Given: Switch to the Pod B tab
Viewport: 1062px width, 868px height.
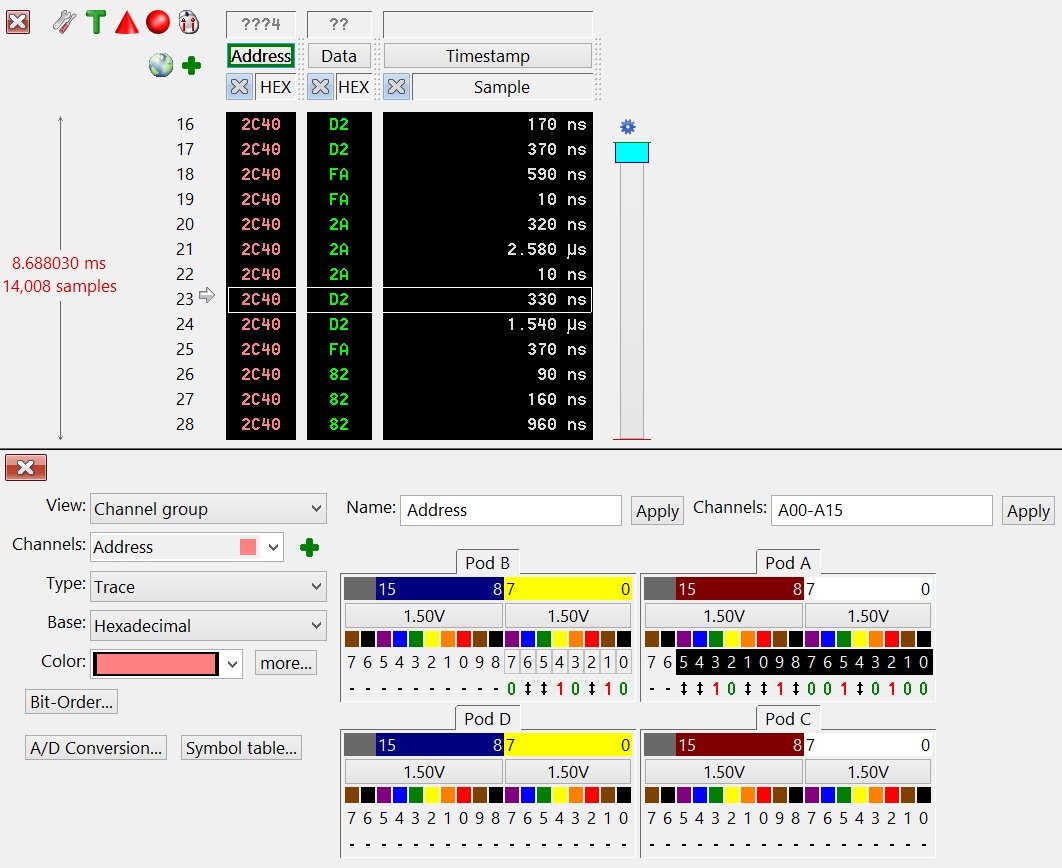Looking at the screenshot, I should pos(488,563).
